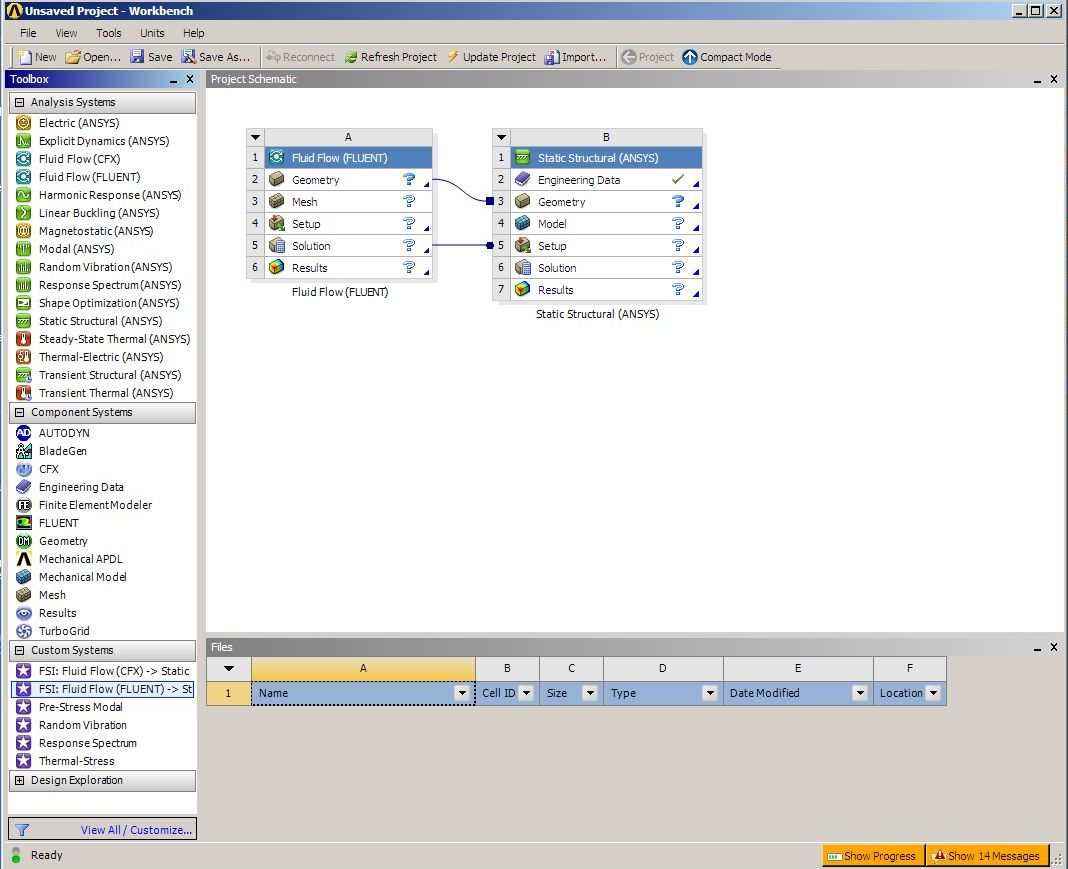Viewport: 1068px width, 869px height.
Task: Select the Harmonic Response (ANSYS) icon
Action: click(x=24, y=195)
